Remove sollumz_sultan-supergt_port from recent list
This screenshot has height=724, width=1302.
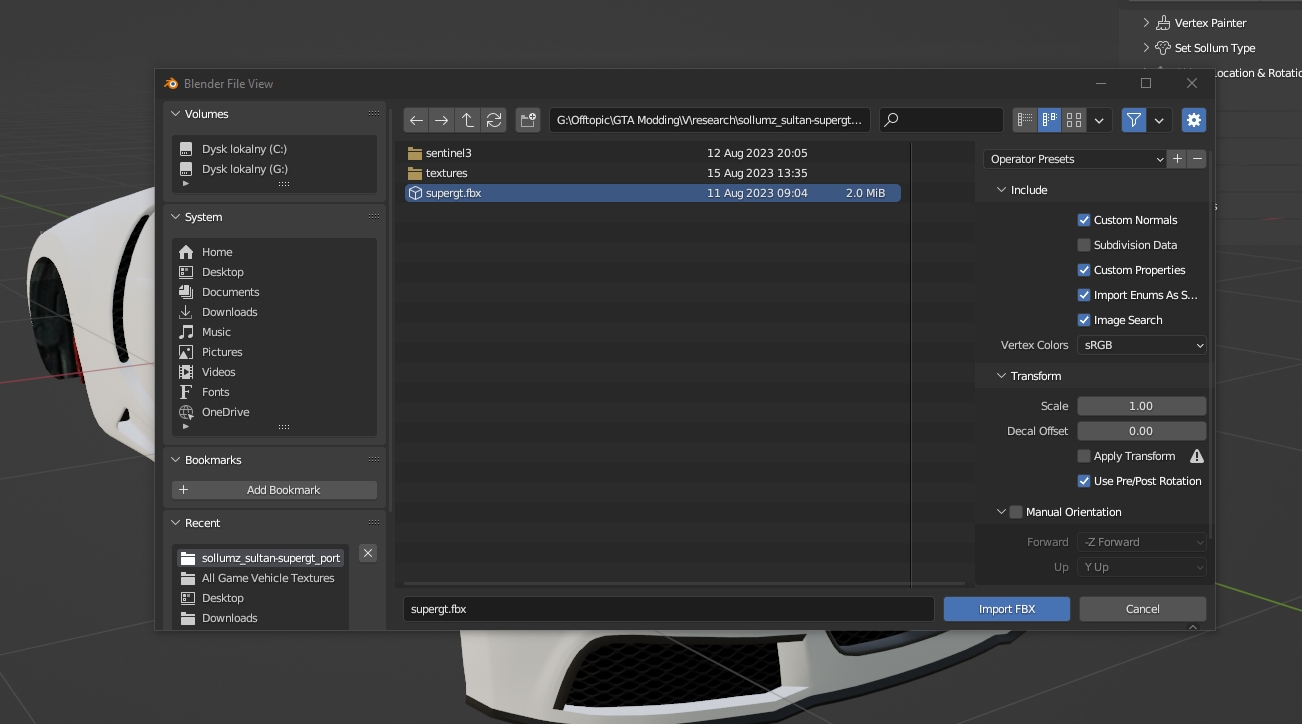tap(368, 553)
